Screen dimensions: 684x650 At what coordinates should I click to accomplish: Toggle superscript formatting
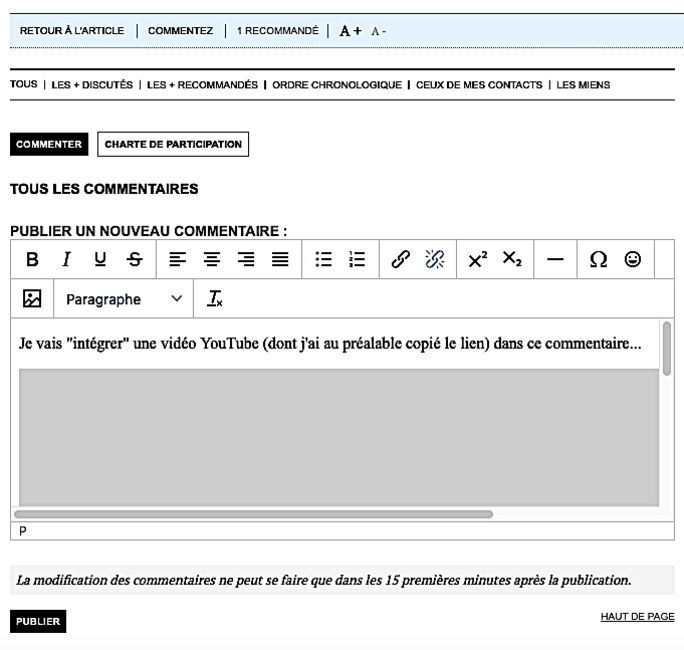(478, 259)
